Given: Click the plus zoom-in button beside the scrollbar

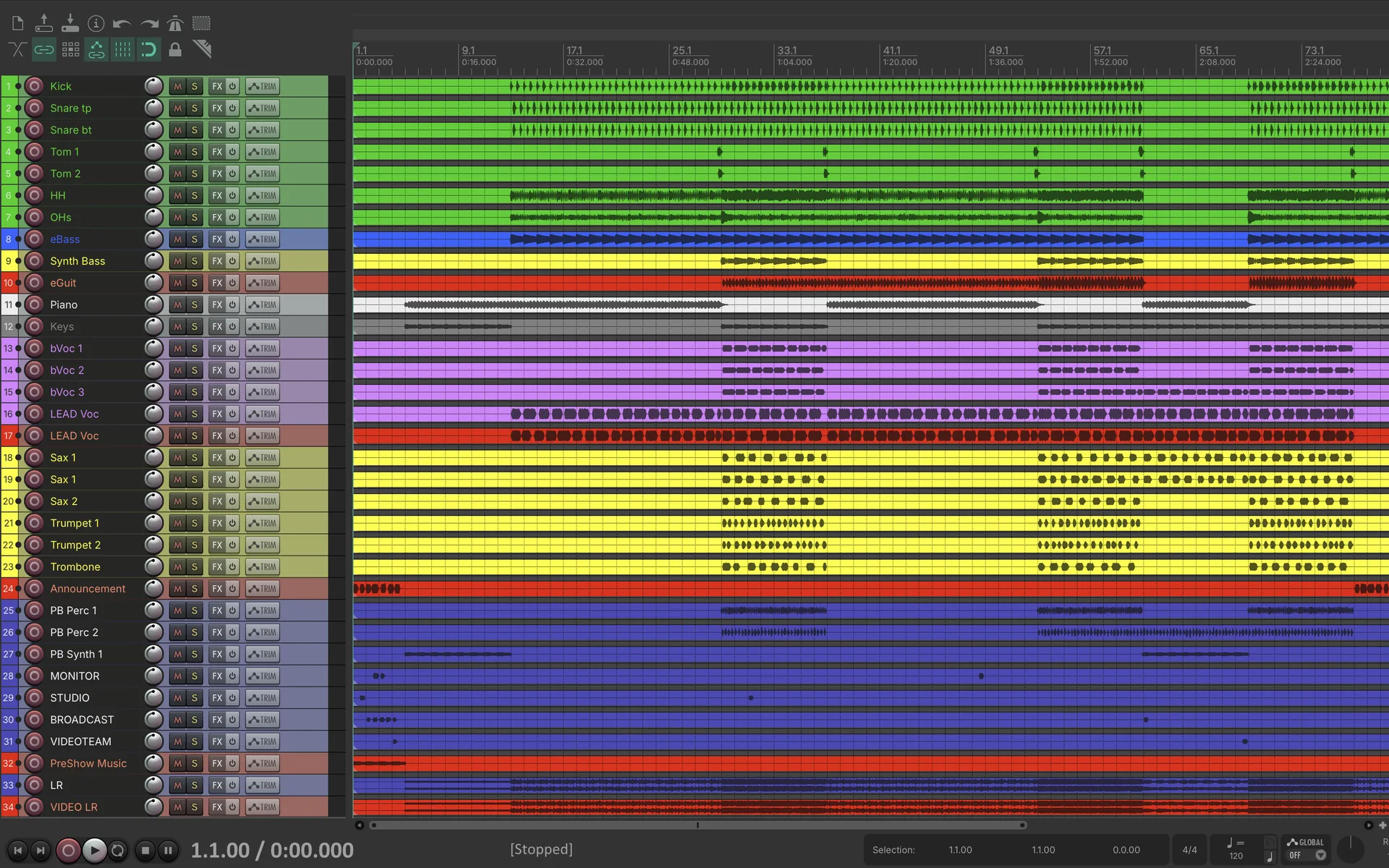Looking at the screenshot, I should [1382, 825].
